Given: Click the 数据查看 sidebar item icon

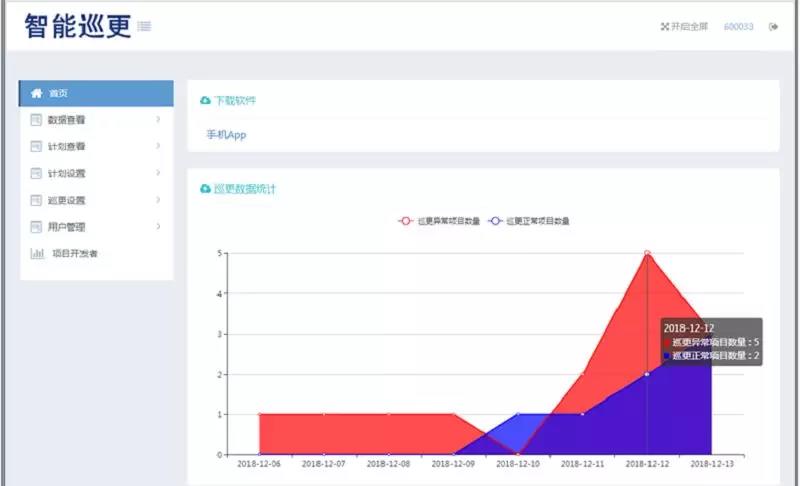Looking at the screenshot, I should click(36, 120).
